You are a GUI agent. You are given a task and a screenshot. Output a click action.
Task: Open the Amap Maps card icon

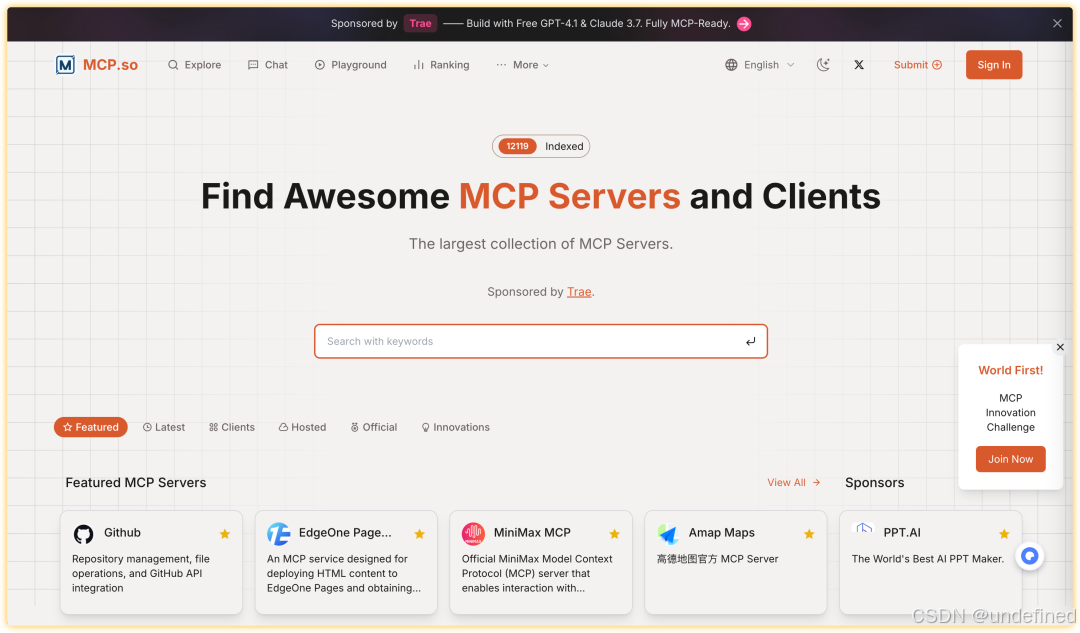point(668,534)
